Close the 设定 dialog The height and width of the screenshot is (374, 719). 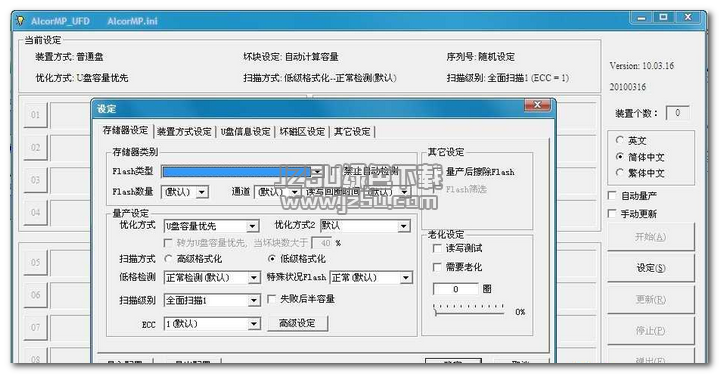537,105
